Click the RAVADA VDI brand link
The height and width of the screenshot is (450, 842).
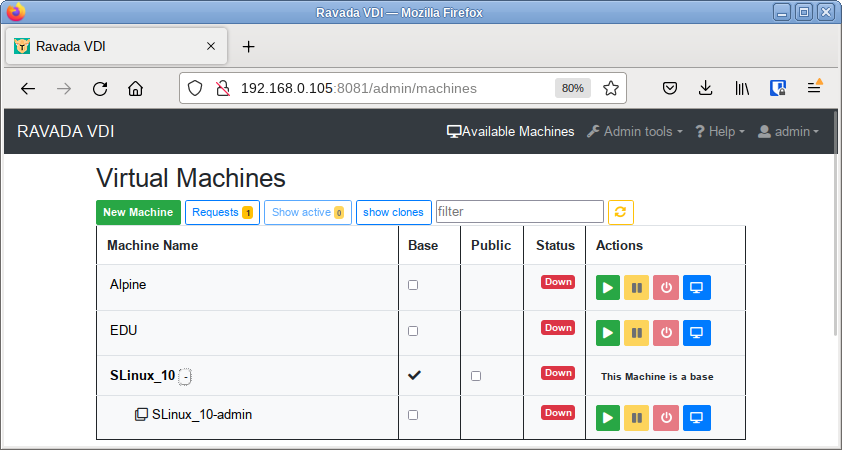pyautogui.click(x=66, y=132)
